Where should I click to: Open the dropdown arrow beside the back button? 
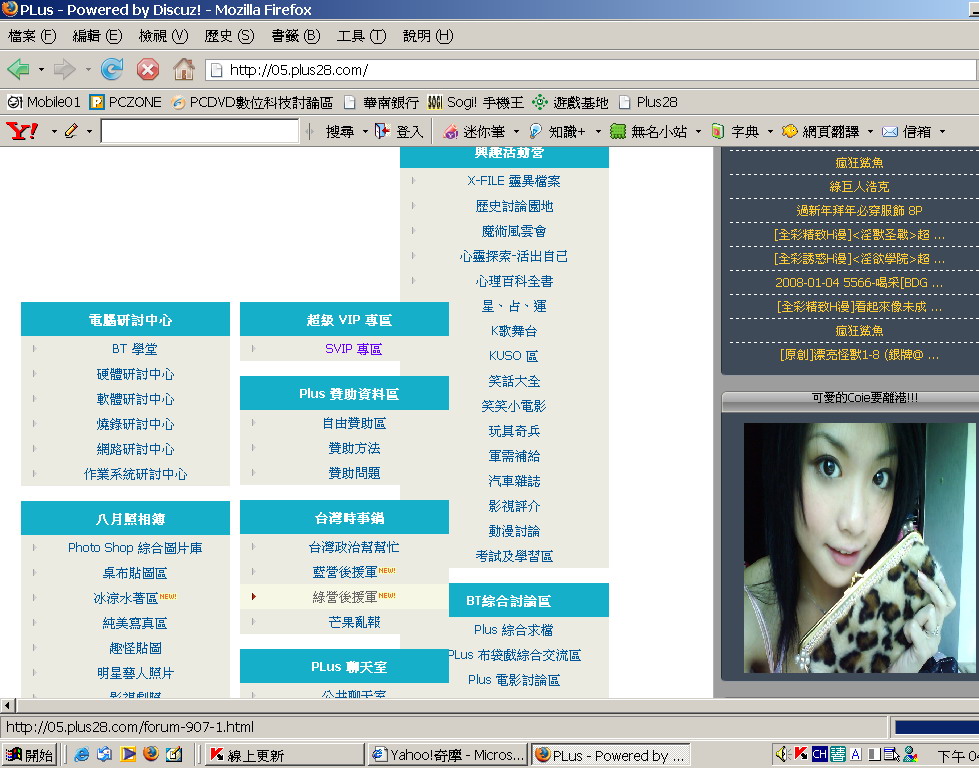click(41, 70)
